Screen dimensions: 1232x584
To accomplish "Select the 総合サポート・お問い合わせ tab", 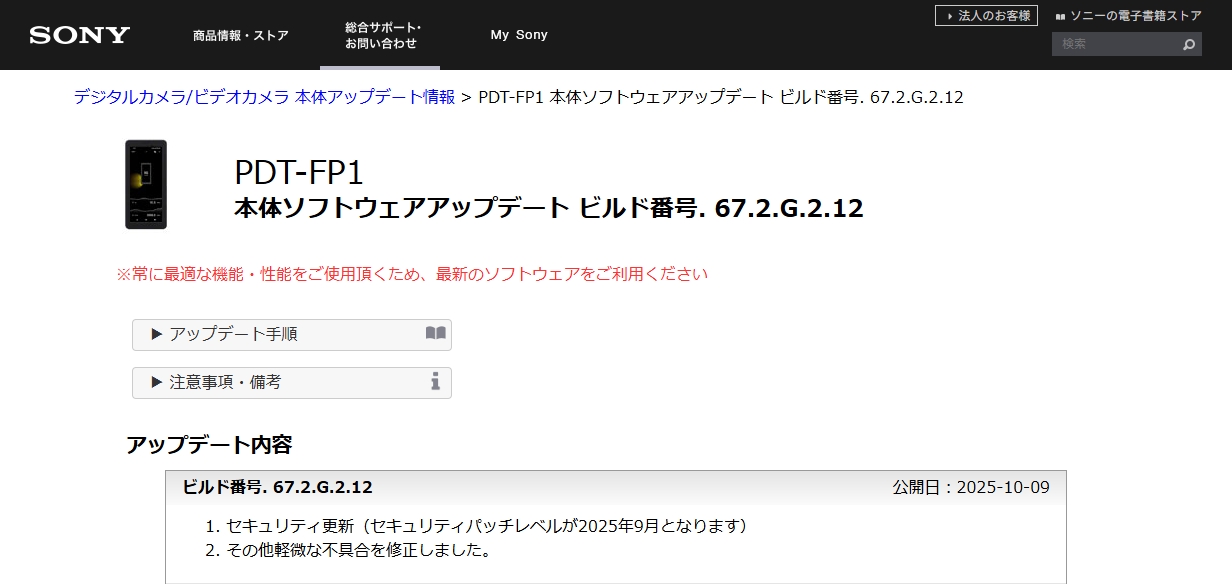I will (380, 36).
